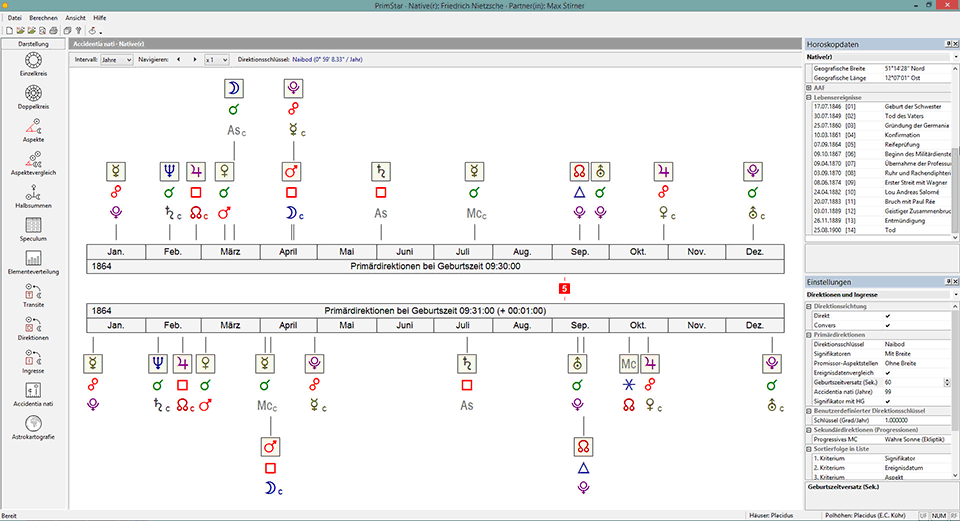Open the Elementeverteilung chart

[x=33, y=262]
